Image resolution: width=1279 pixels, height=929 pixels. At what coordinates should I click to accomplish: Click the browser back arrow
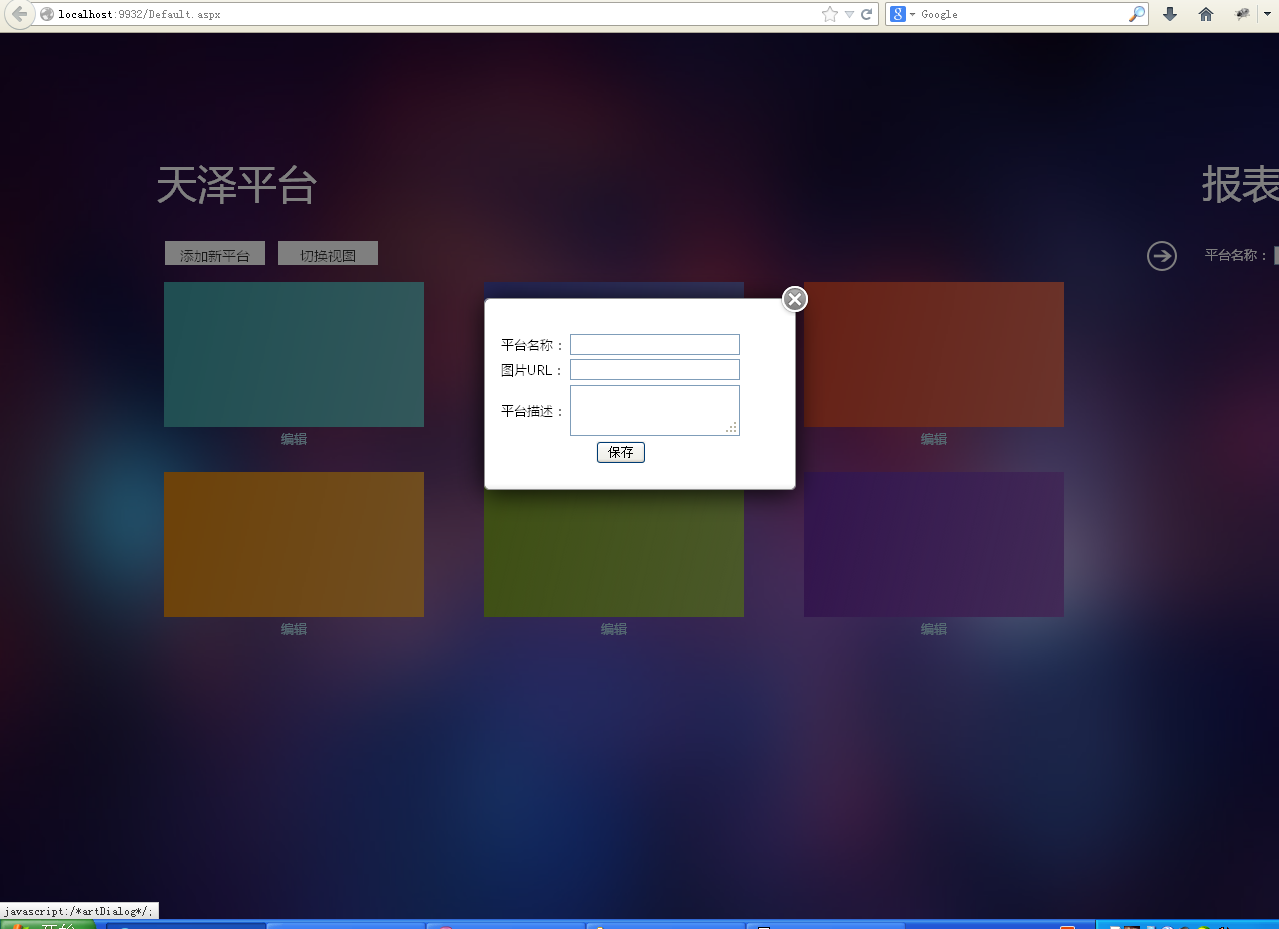tap(19, 14)
